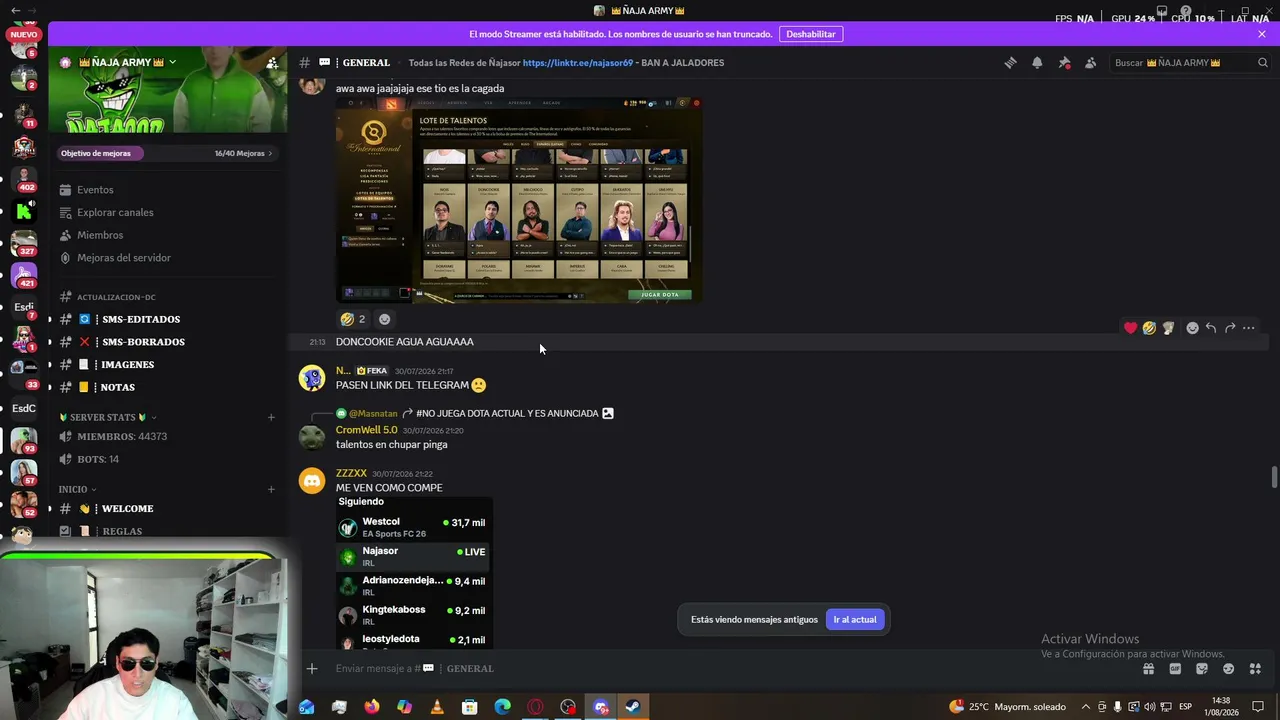Open VLC from the Windows taskbar
This screenshot has width=1280, height=720.
tap(437, 707)
